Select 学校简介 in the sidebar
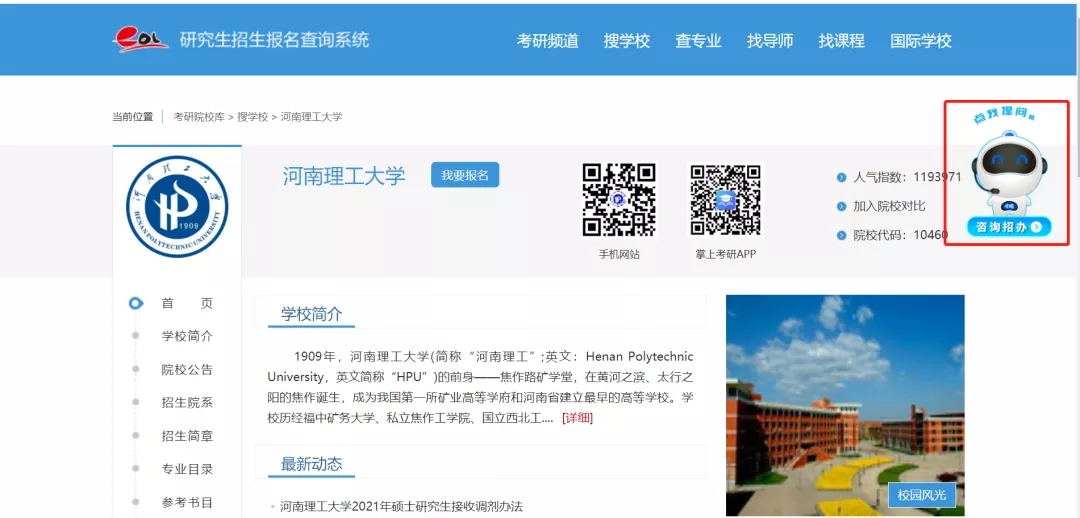The image size is (1080, 518). [x=187, y=337]
